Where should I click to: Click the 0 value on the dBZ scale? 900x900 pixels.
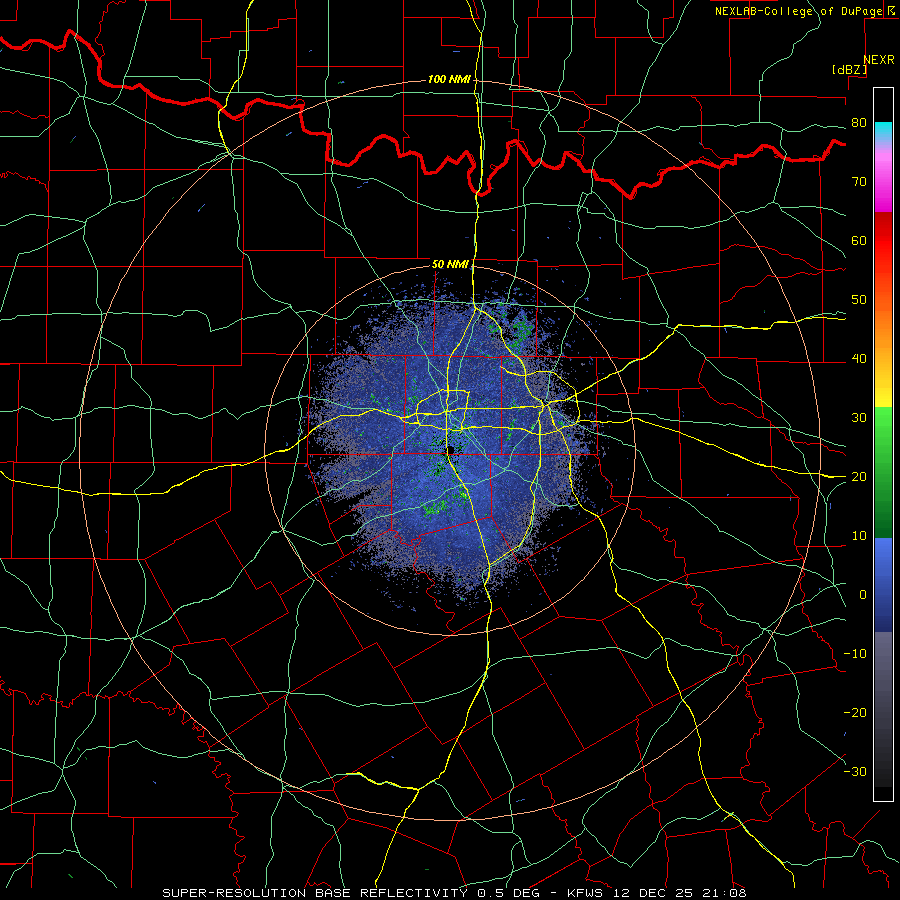click(x=863, y=595)
